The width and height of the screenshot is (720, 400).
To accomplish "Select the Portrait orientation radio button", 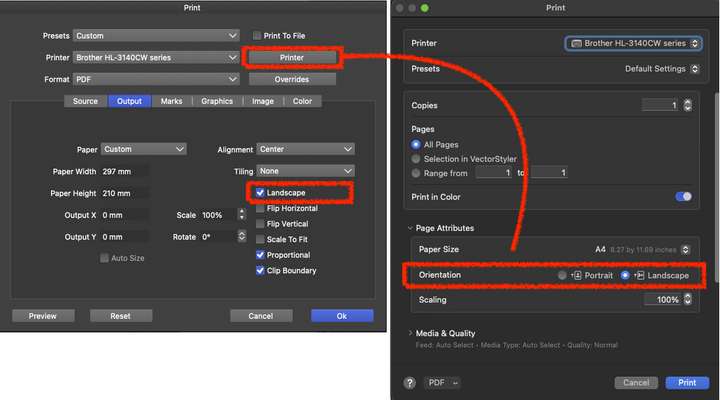I will (x=563, y=275).
